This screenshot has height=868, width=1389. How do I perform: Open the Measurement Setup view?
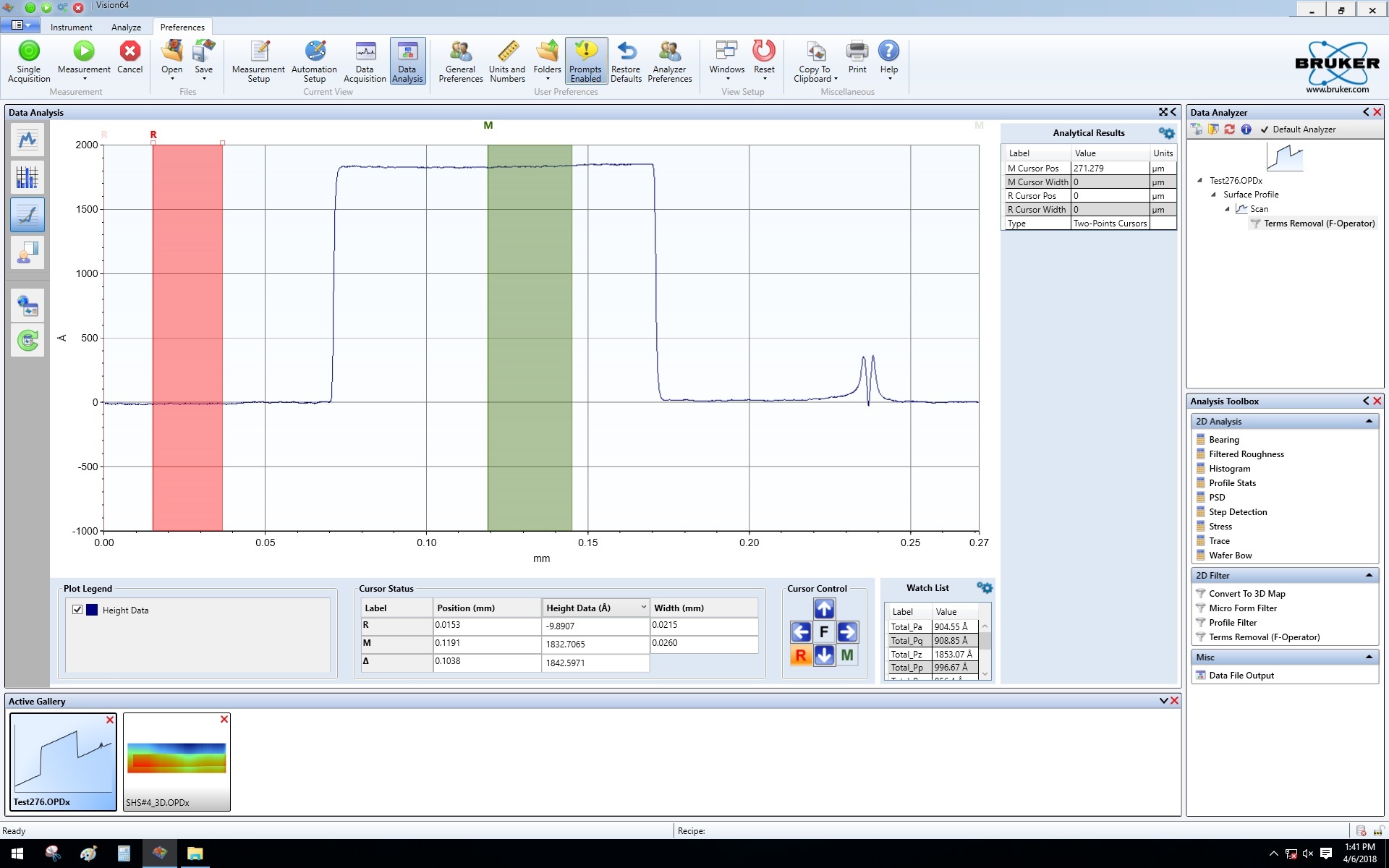coord(258,61)
